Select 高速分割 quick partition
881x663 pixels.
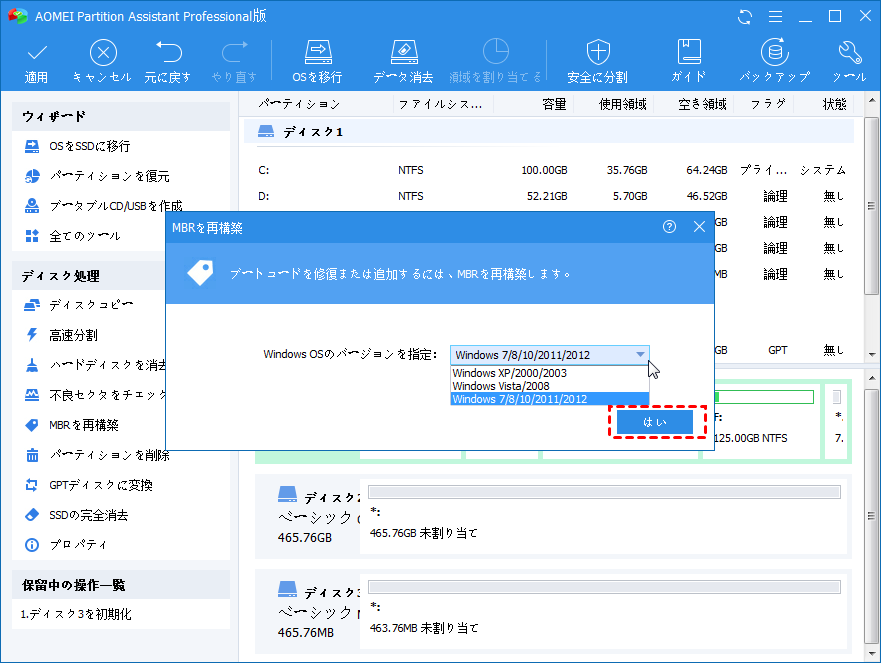[61, 335]
